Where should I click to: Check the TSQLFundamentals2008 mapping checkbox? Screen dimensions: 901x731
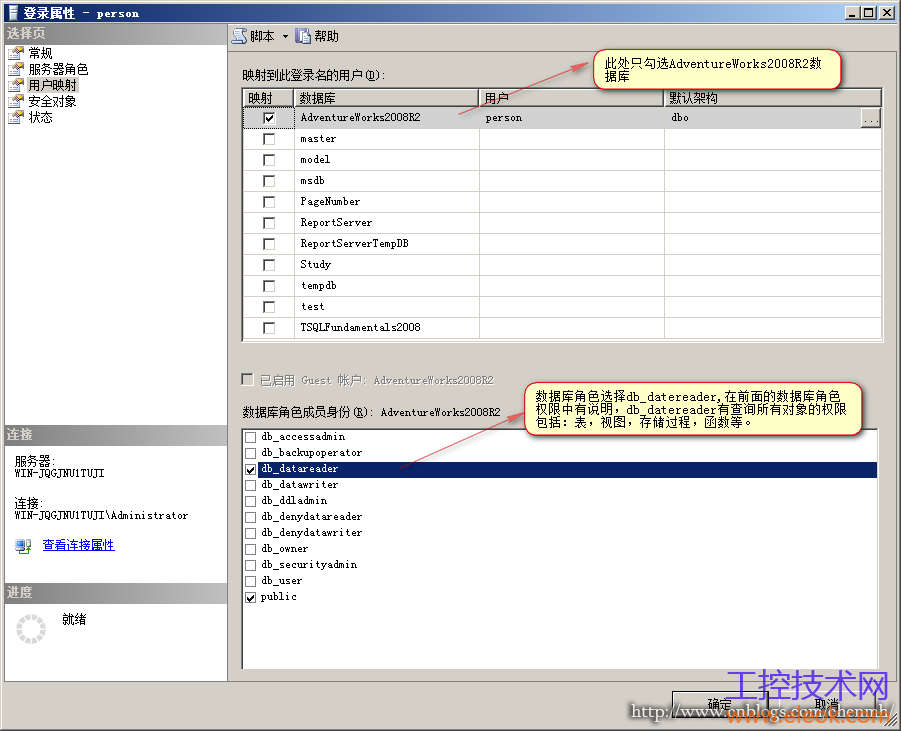coord(269,328)
